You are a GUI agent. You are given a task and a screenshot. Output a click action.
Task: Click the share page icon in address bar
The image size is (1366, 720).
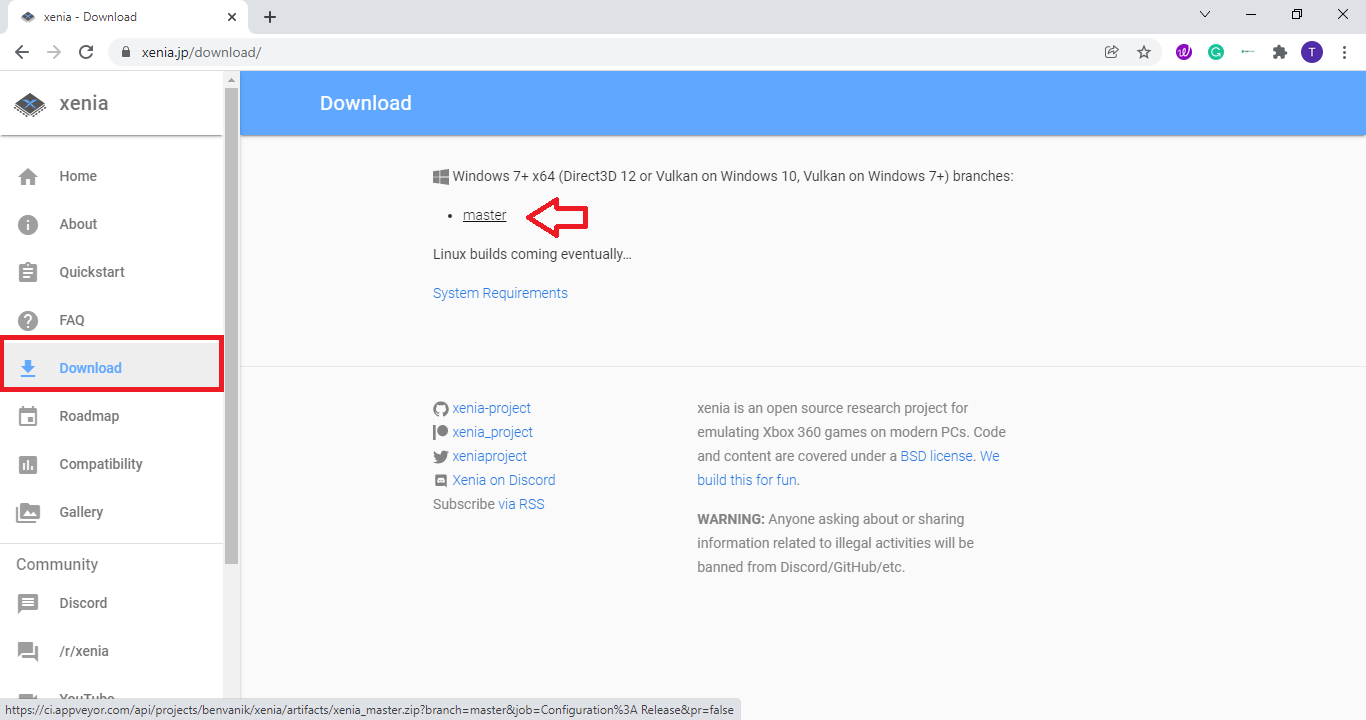coord(1111,52)
